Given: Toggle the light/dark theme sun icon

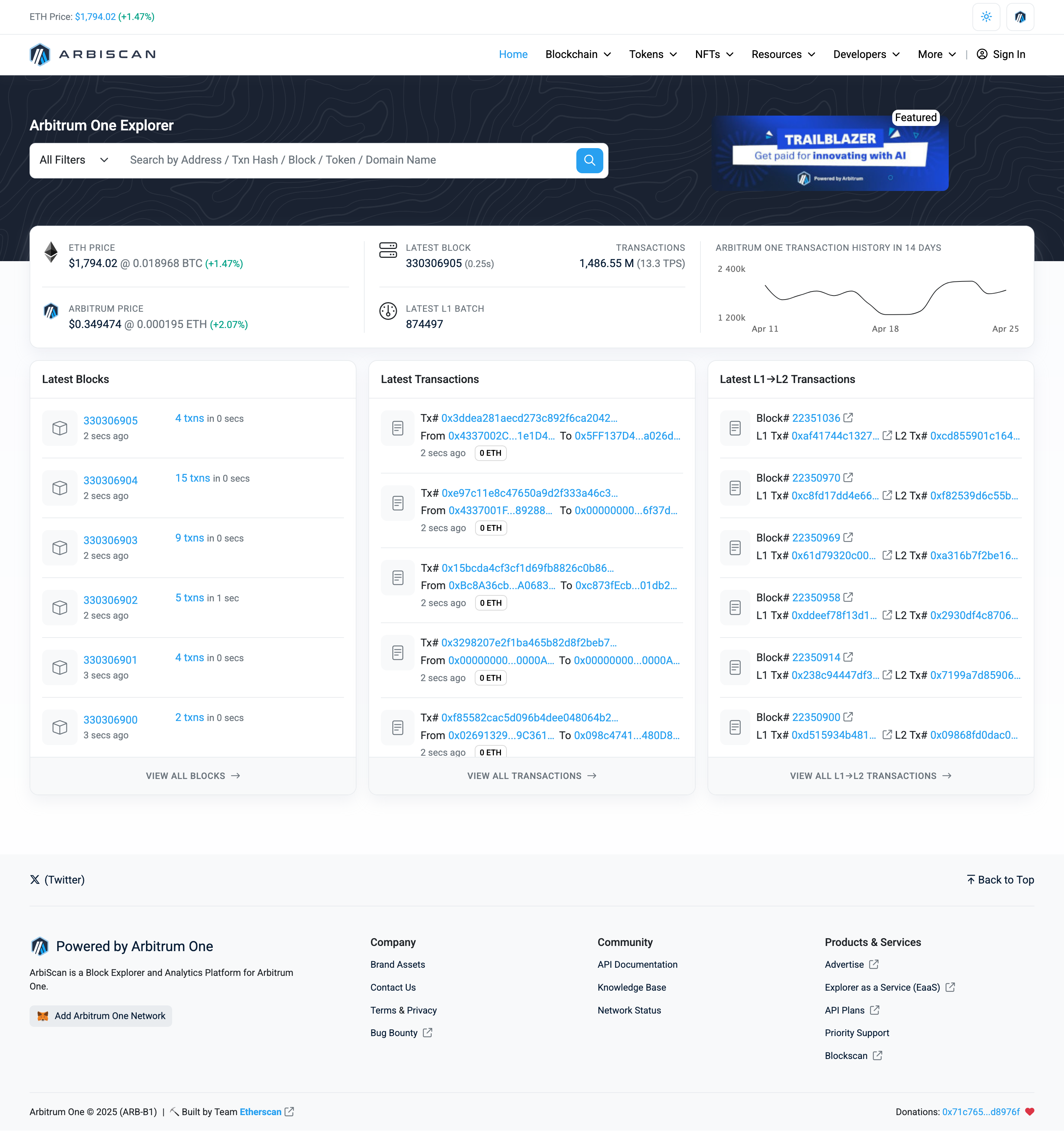Looking at the screenshot, I should [x=986, y=17].
